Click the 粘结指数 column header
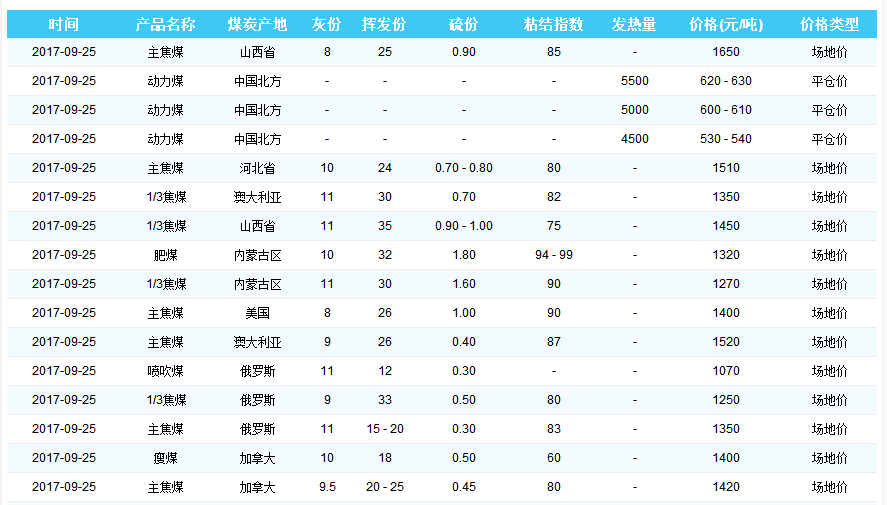The height and width of the screenshot is (505, 887). coord(553,24)
